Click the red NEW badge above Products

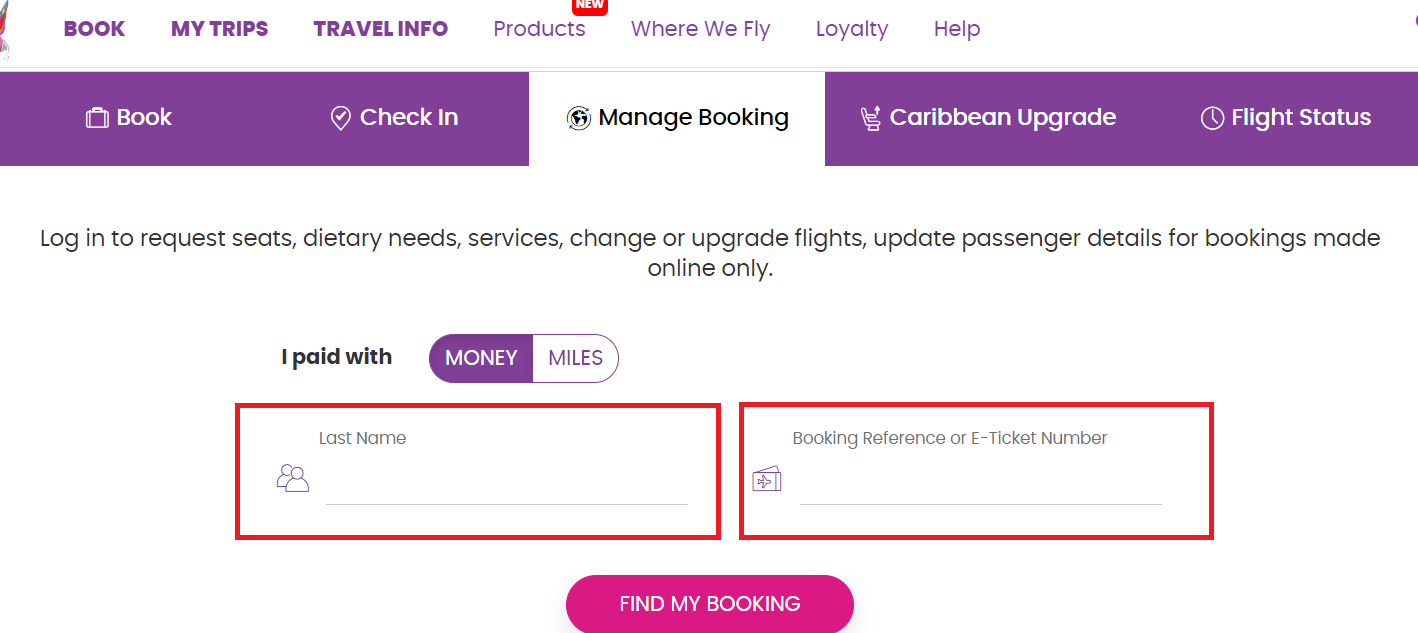[x=590, y=6]
